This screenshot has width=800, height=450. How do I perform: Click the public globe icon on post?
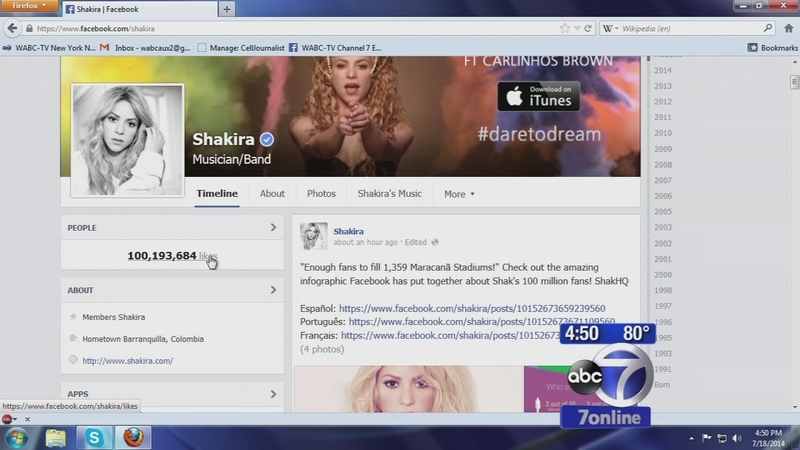pos(435,242)
